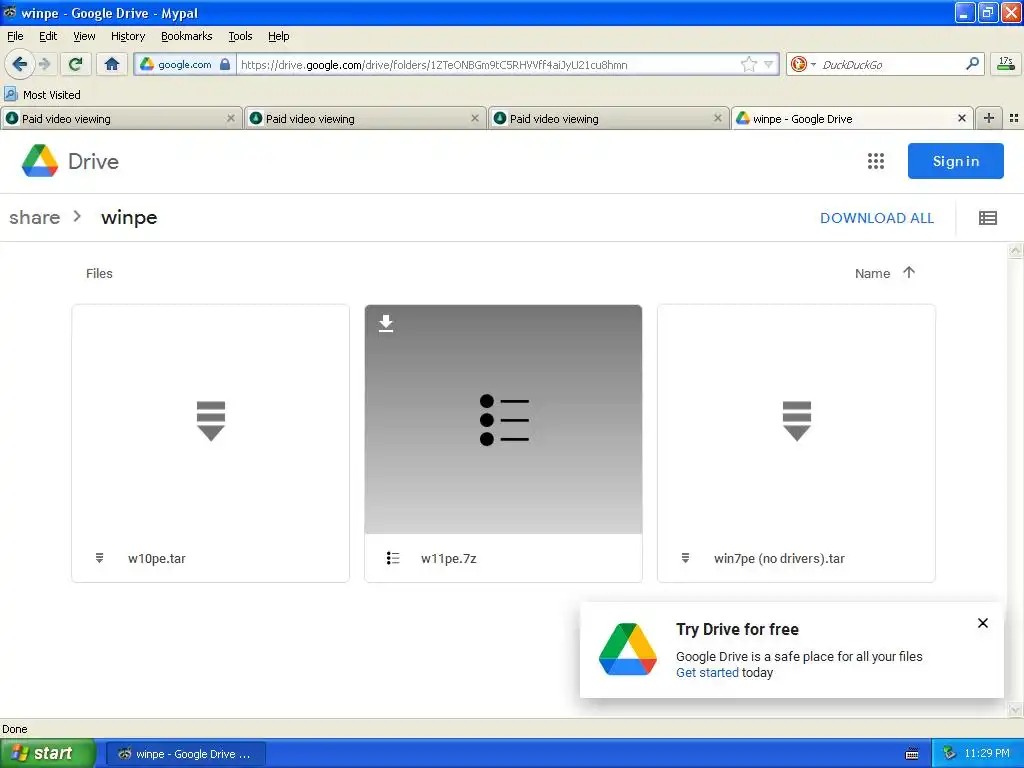1024x768 pixels.
Task: Click the keyboard icon in the taskbar
Action: tap(912, 754)
